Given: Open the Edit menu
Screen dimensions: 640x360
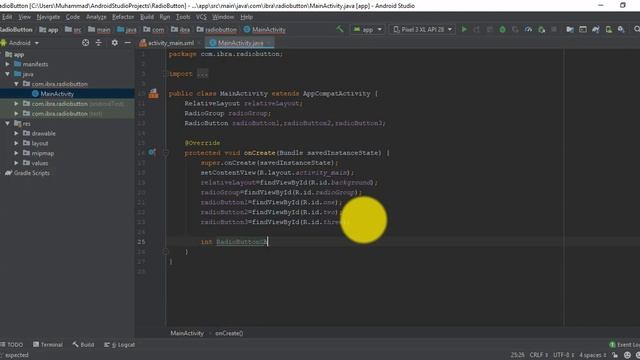Looking at the screenshot, I should tap(7, 17).
